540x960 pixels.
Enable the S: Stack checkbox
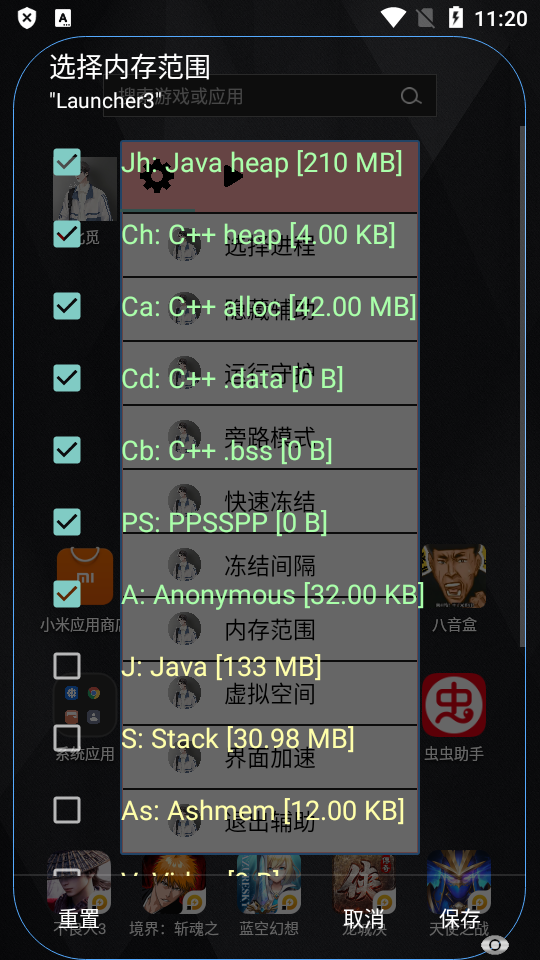pyautogui.click(x=67, y=738)
